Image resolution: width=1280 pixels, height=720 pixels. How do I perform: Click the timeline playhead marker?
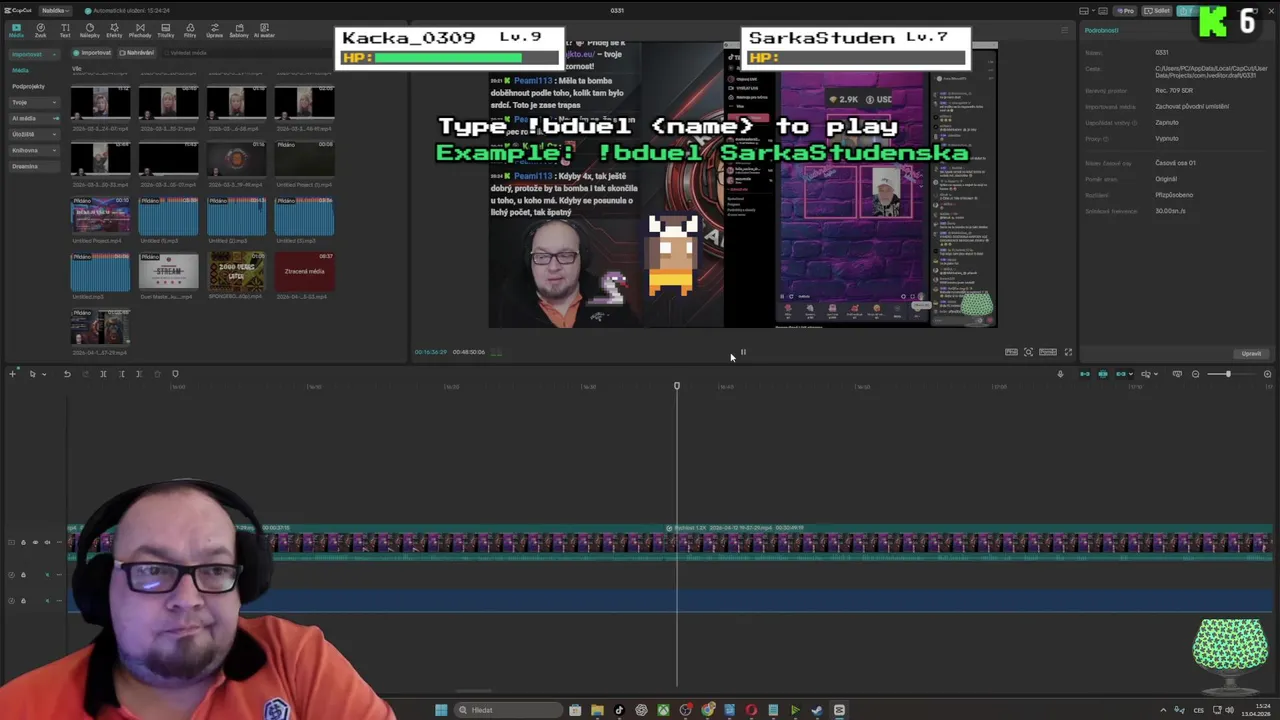pos(677,385)
